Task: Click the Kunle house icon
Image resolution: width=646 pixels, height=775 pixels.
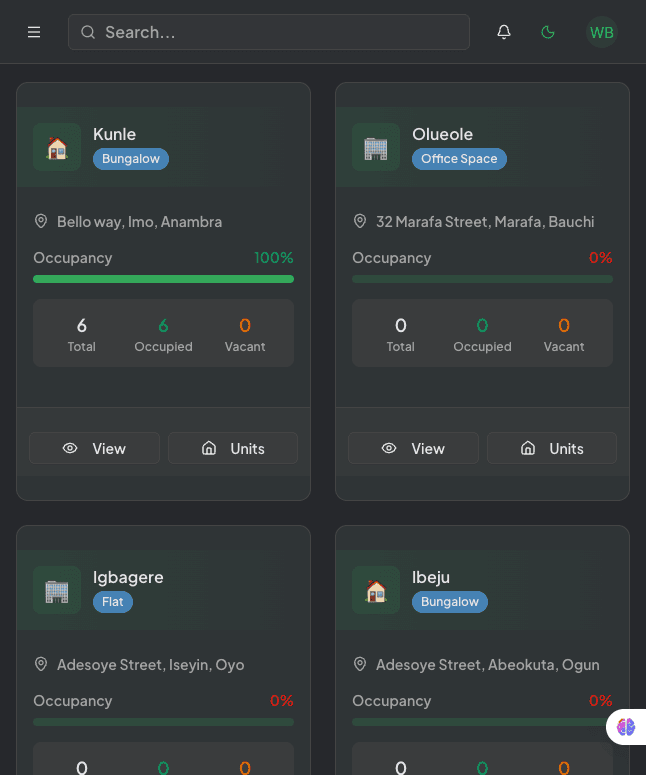Action: point(57,147)
